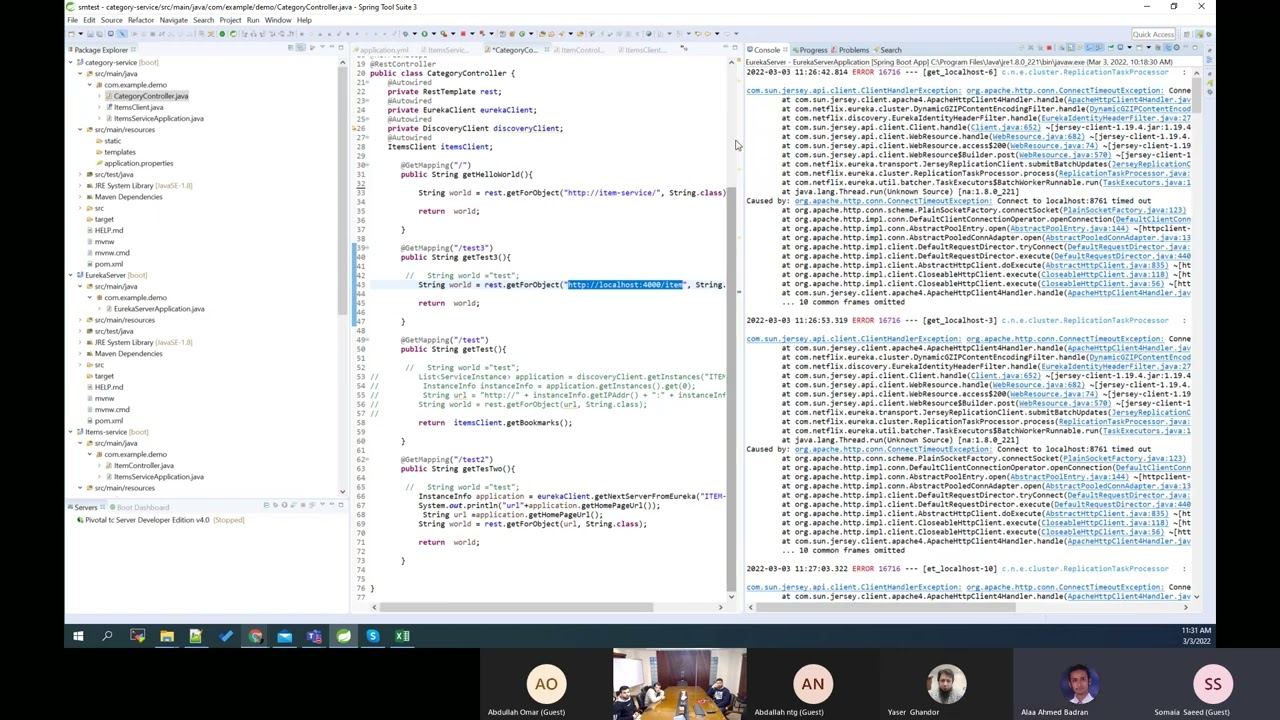Open Skype from the taskbar

[x=372, y=636]
